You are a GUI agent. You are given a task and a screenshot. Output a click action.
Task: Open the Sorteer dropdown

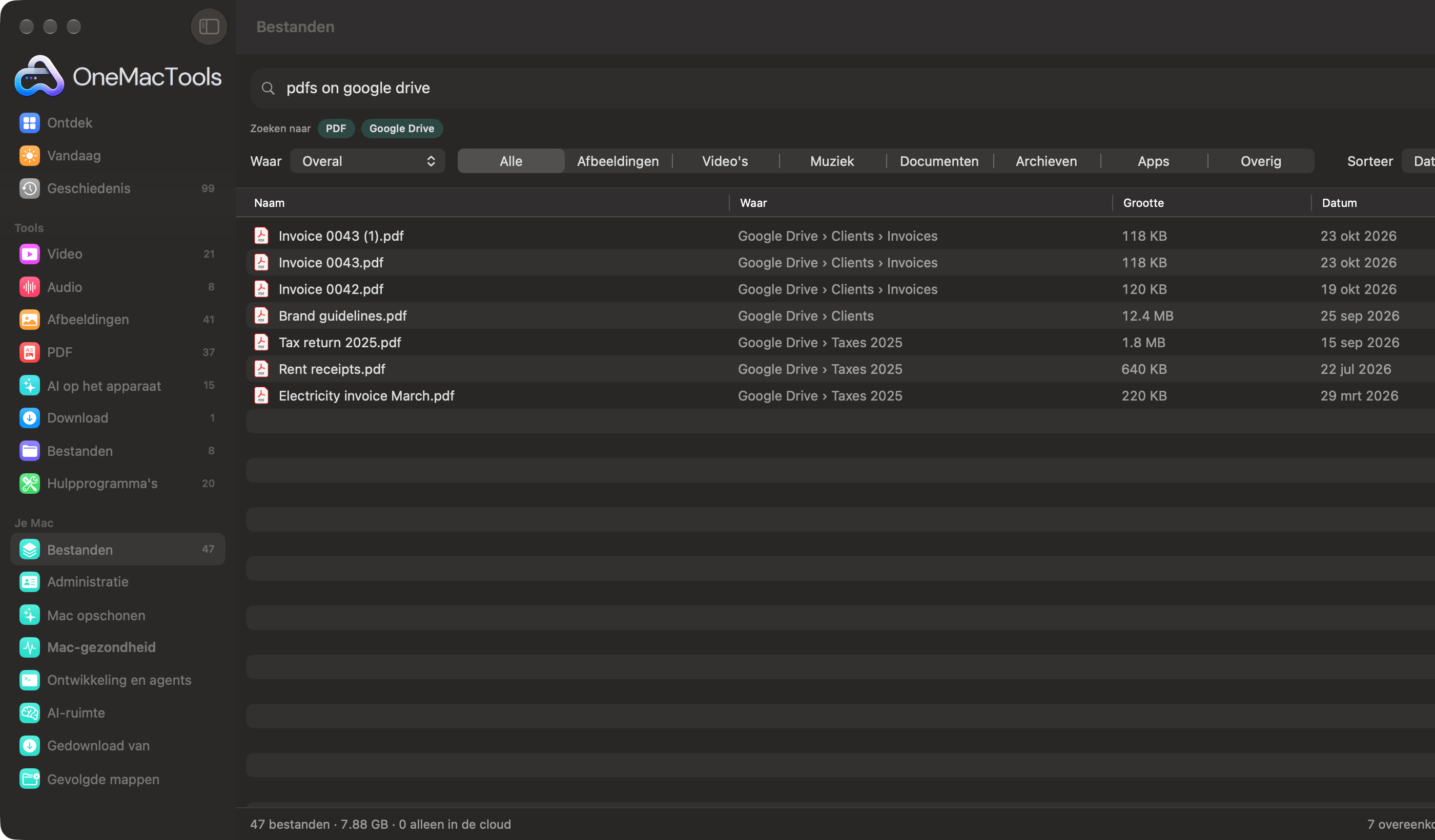[x=1418, y=161]
